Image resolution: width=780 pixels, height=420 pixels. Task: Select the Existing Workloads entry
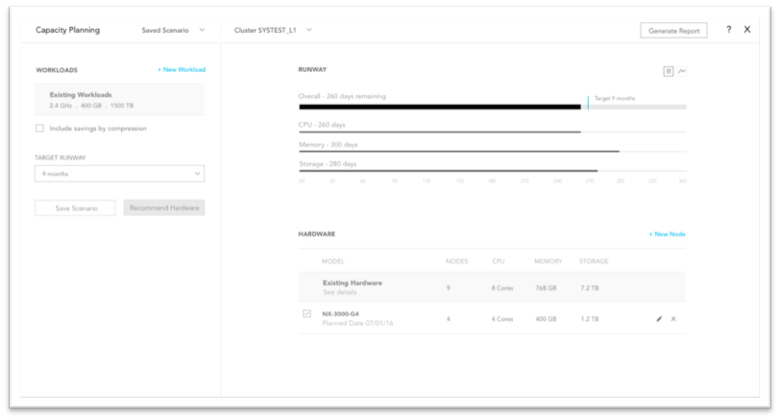tap(119, 99)
